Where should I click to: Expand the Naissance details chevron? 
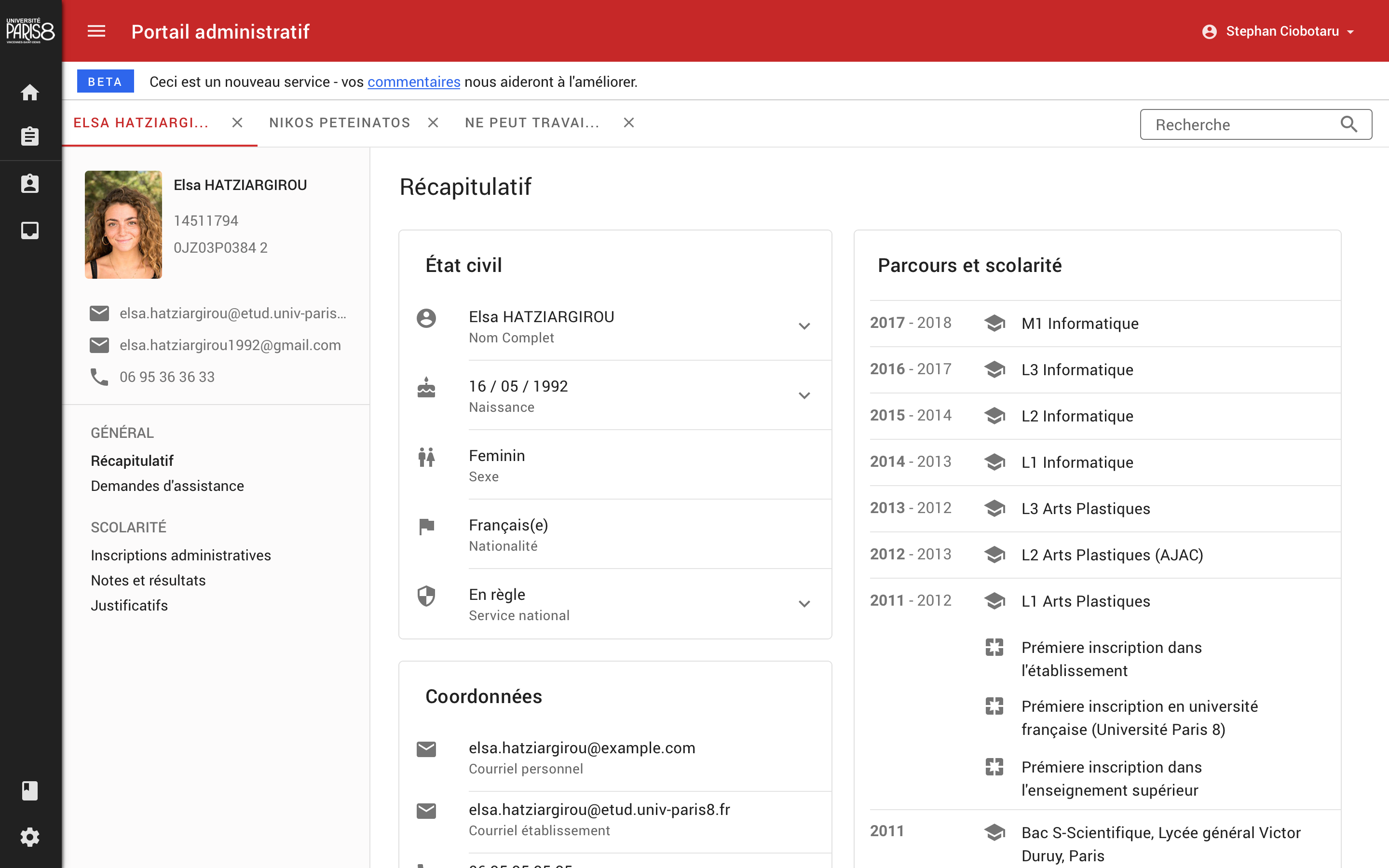[804, 395]
